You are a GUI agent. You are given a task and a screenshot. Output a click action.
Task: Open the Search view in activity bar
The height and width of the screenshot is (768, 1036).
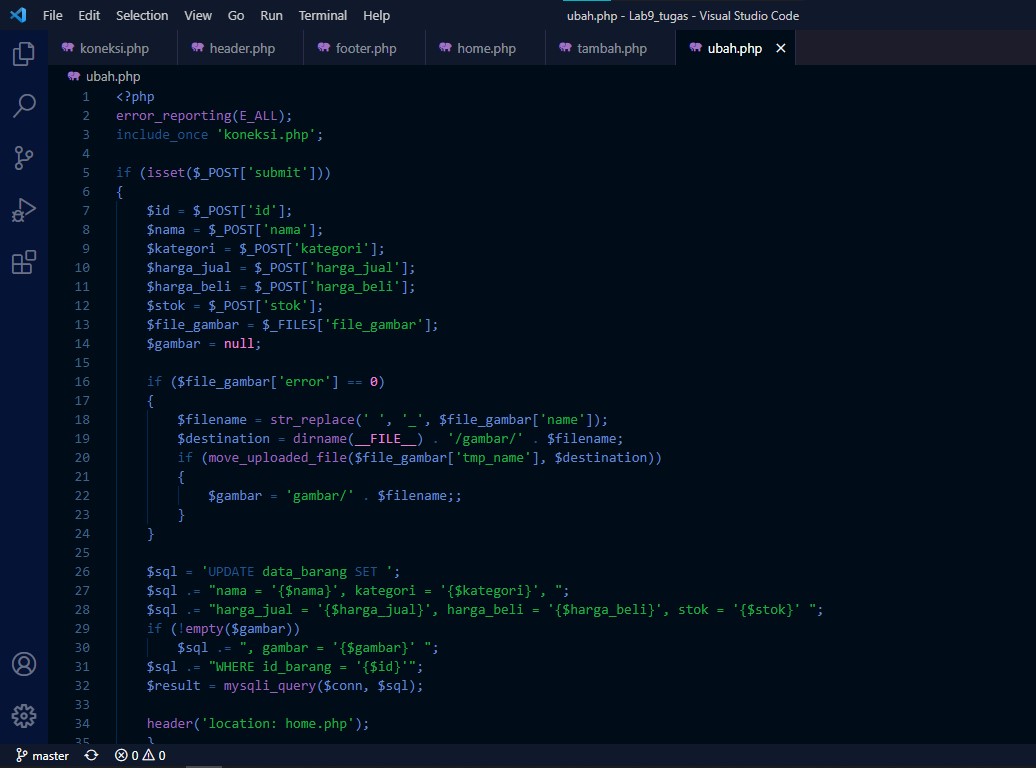click(24, 106)
